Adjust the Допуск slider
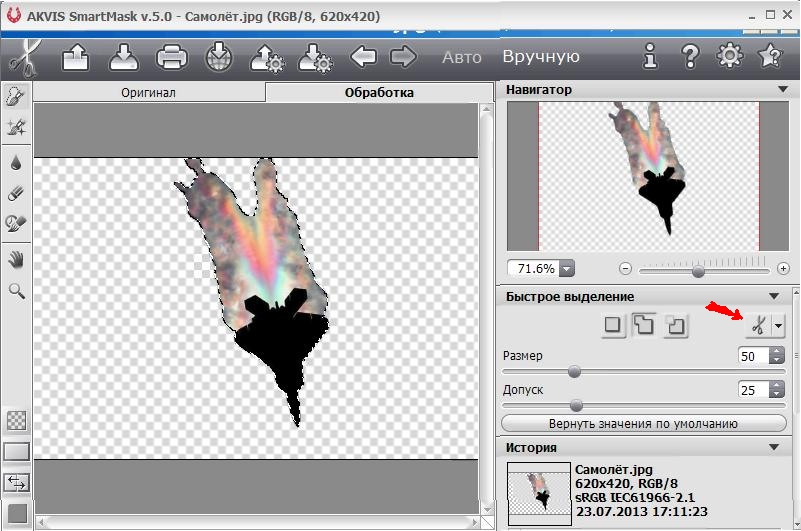Screen dimensions: 801x531 tap(576, 406)
